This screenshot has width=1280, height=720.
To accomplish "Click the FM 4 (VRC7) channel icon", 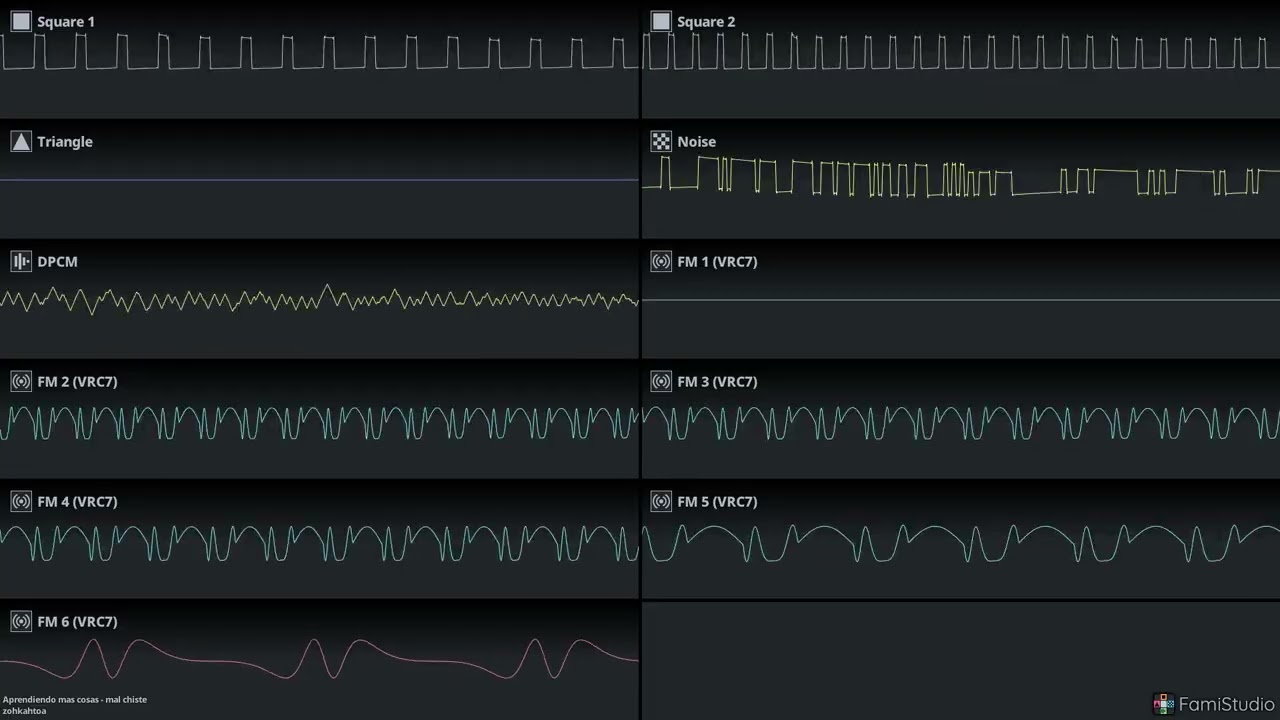I will coord(21,501).
